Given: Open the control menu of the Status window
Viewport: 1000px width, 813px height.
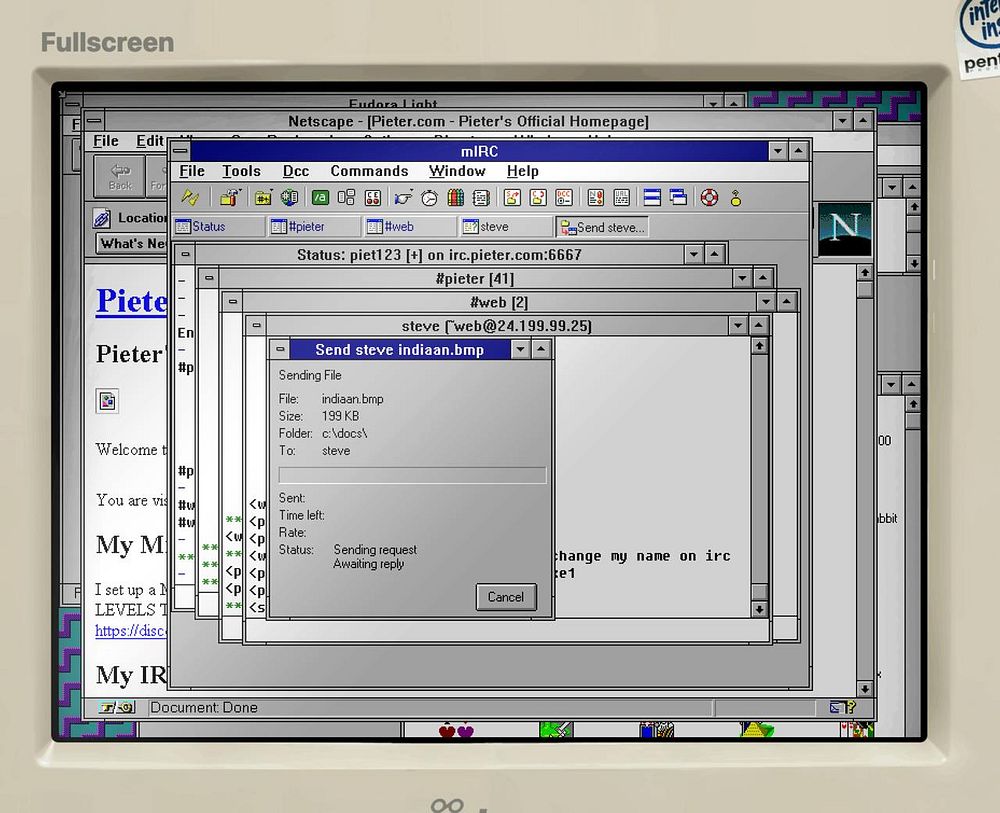Looking at the screenshot, I should point(186,254).
